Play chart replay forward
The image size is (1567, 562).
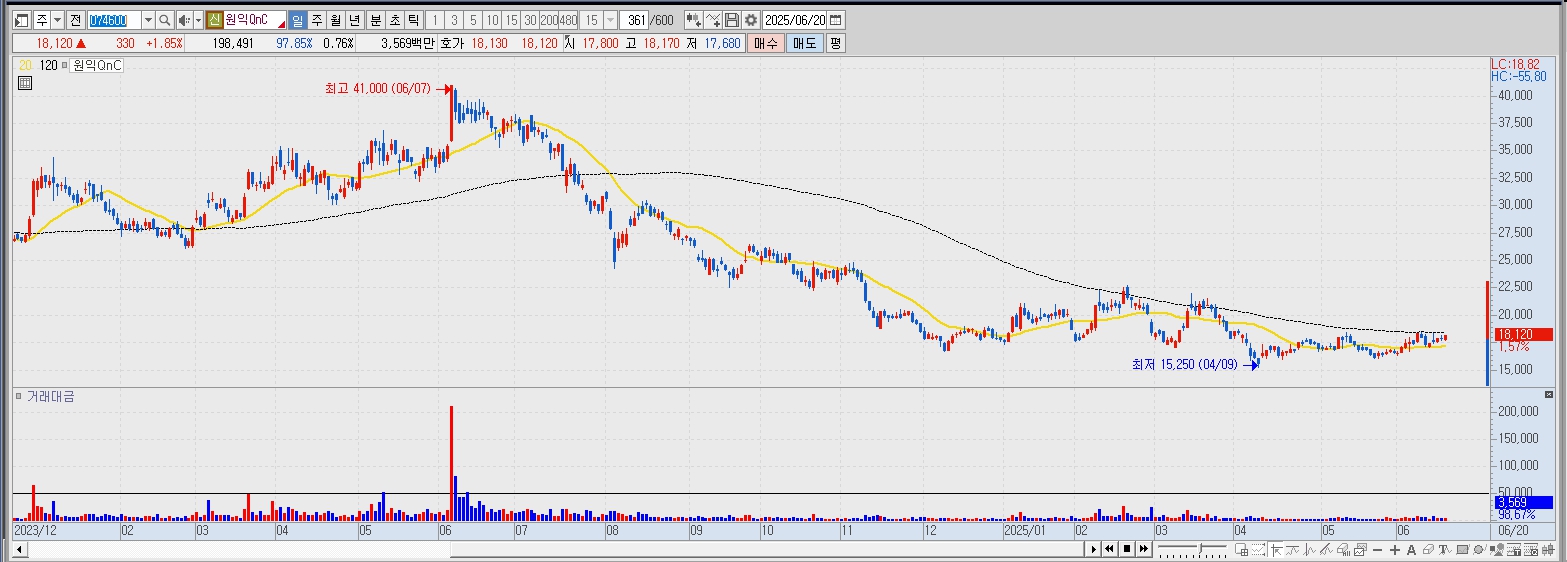pyautogui.click(x=1094, y=549)
